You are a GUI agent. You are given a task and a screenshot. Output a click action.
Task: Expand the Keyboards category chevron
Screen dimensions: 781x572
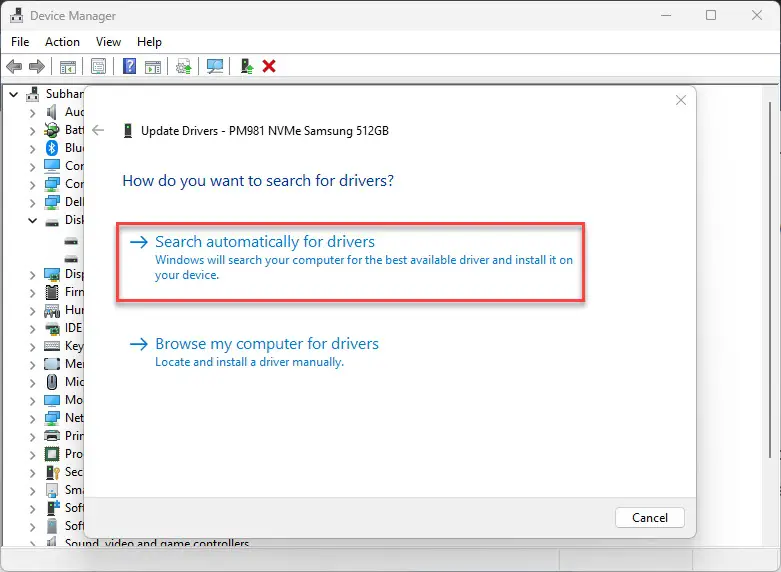pyautogui.click(x=32, y=346)
